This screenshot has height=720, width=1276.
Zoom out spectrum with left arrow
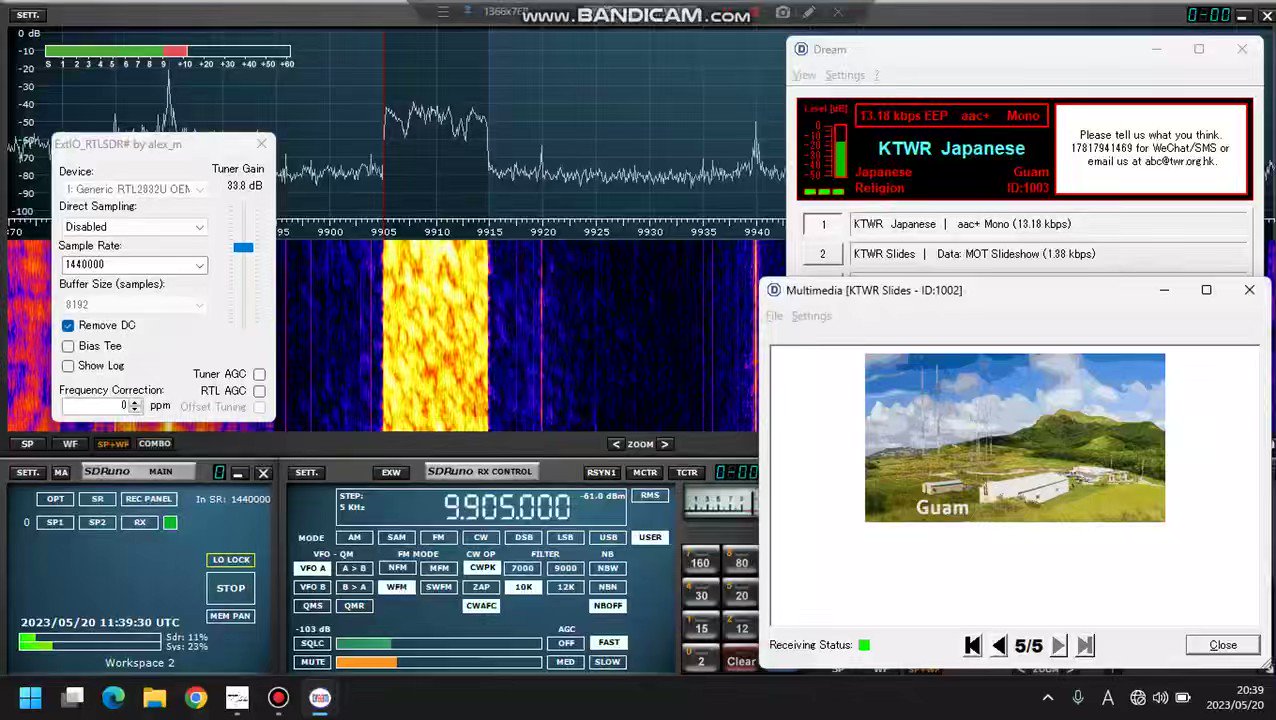click(616, 444)
